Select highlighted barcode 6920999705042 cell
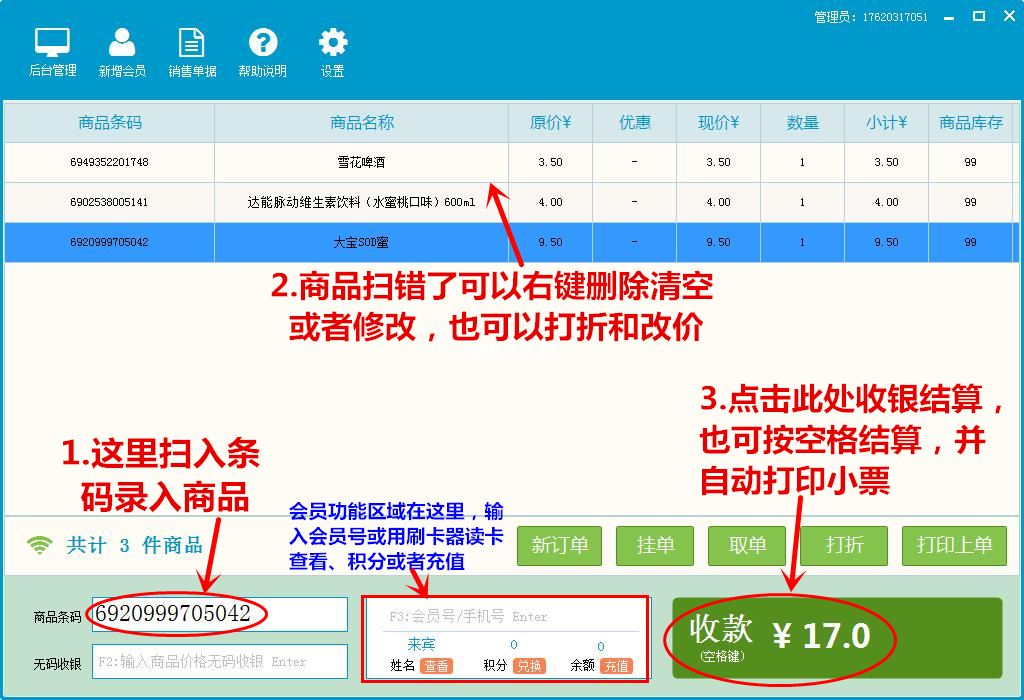Screen dimensions: 1024x700 [x=110, y=242]
